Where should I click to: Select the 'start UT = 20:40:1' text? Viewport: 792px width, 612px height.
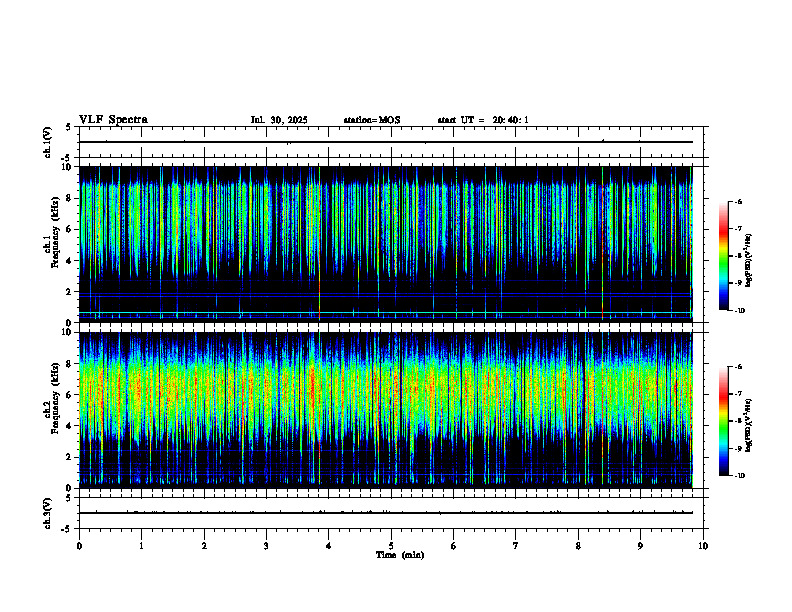tap(483, 120)
